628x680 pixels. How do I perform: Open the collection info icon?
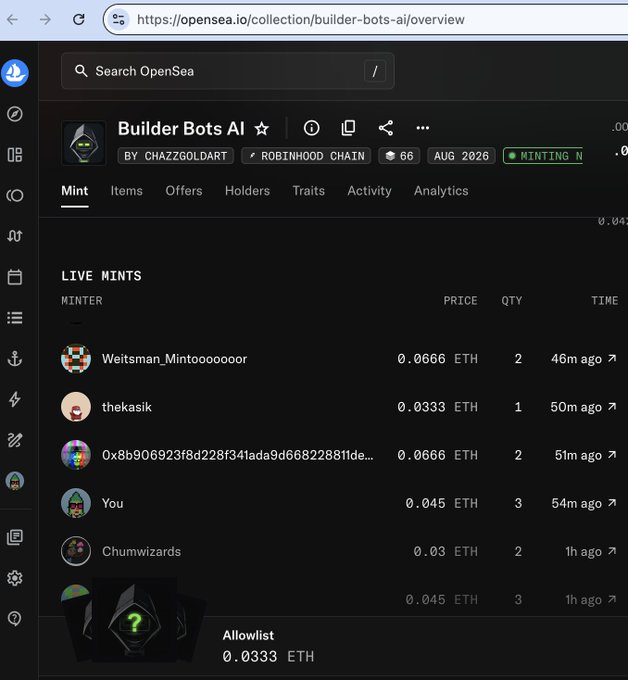coord(311,128)
